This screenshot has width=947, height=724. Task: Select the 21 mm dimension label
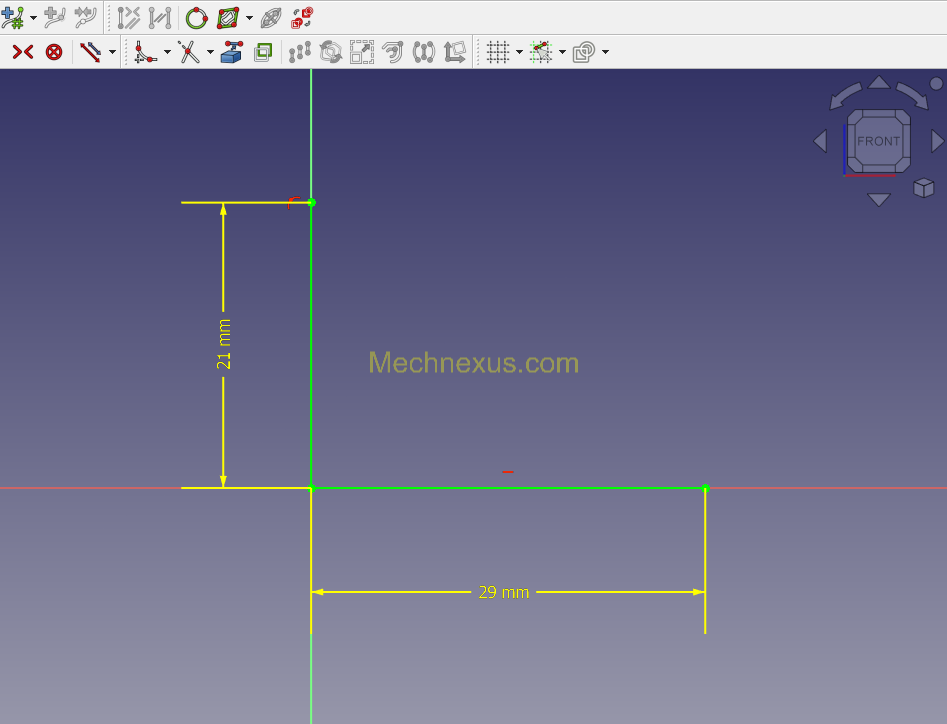point(223,344)
